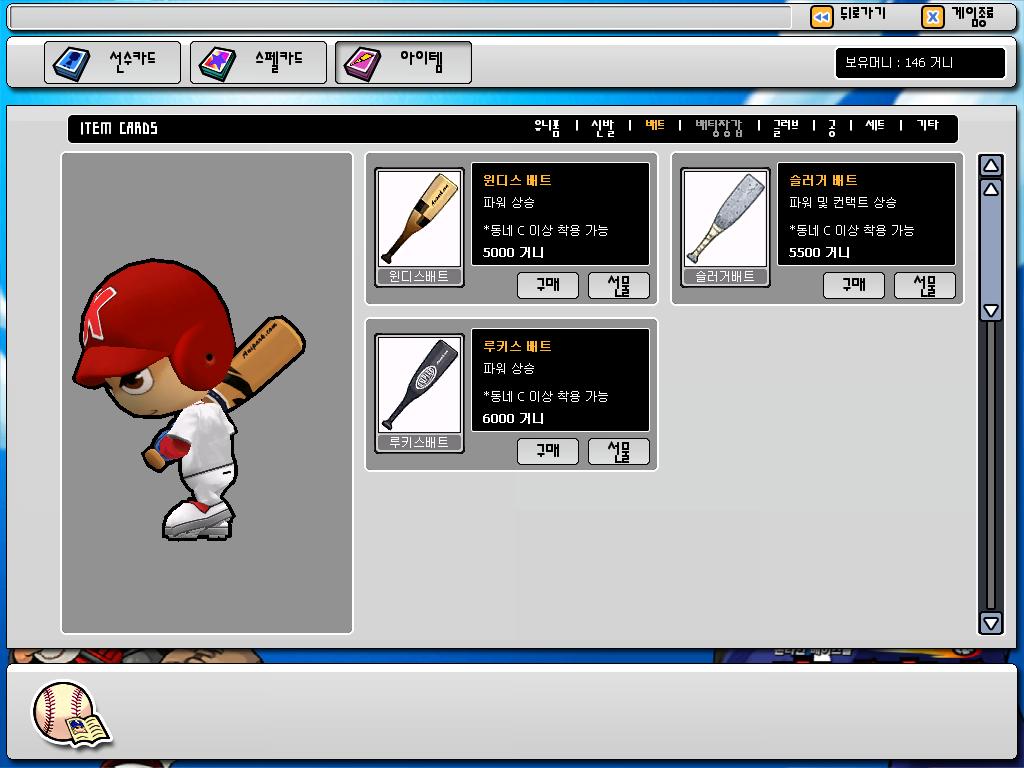Click the blue player card icon
This screenshot has height=768, width=1024.
click(x=71, y=63)
